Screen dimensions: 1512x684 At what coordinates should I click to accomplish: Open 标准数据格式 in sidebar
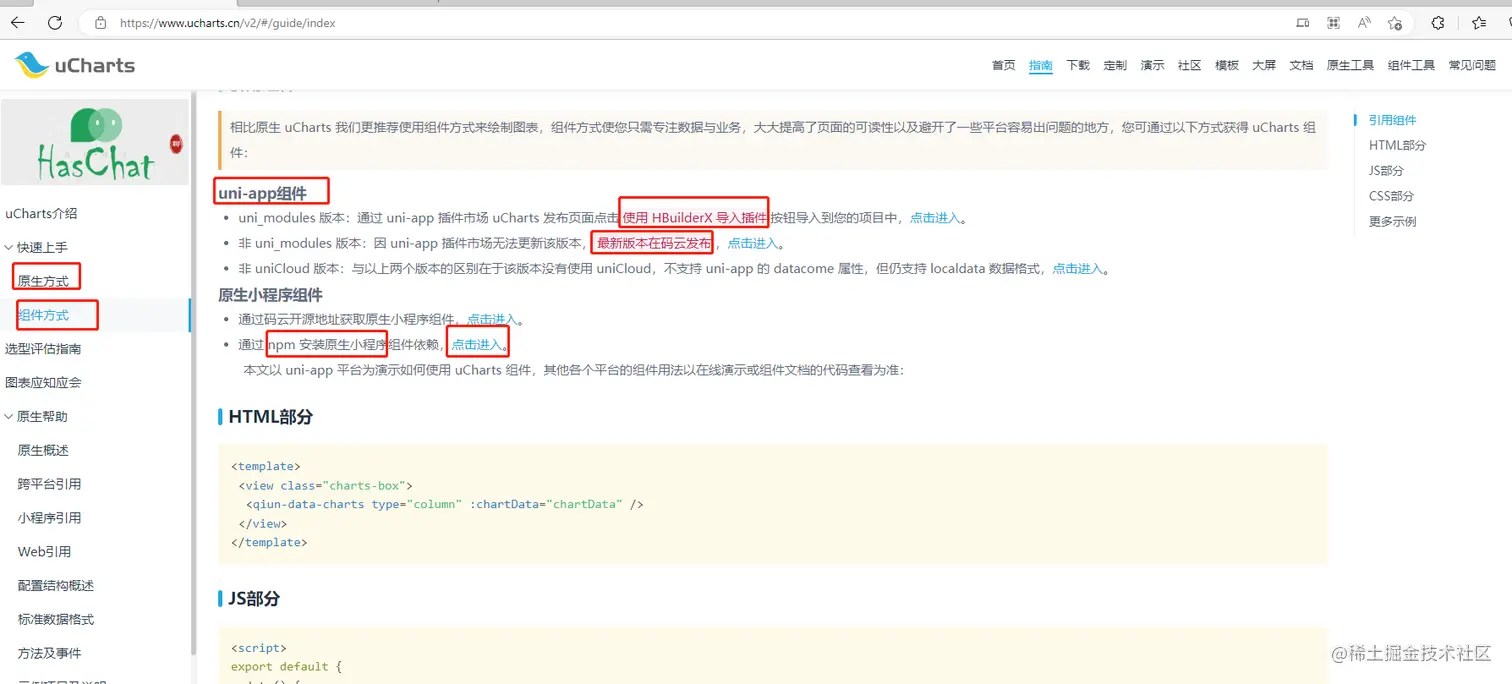point(56,619)
